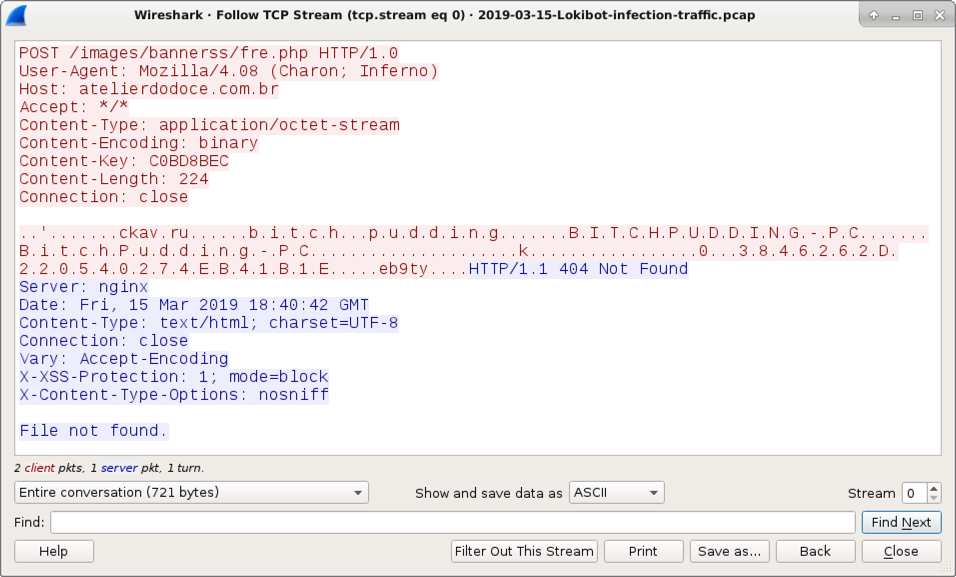956x577 pixels.
Task: Click the ckav.ru payload text
Action: point(154,233)
